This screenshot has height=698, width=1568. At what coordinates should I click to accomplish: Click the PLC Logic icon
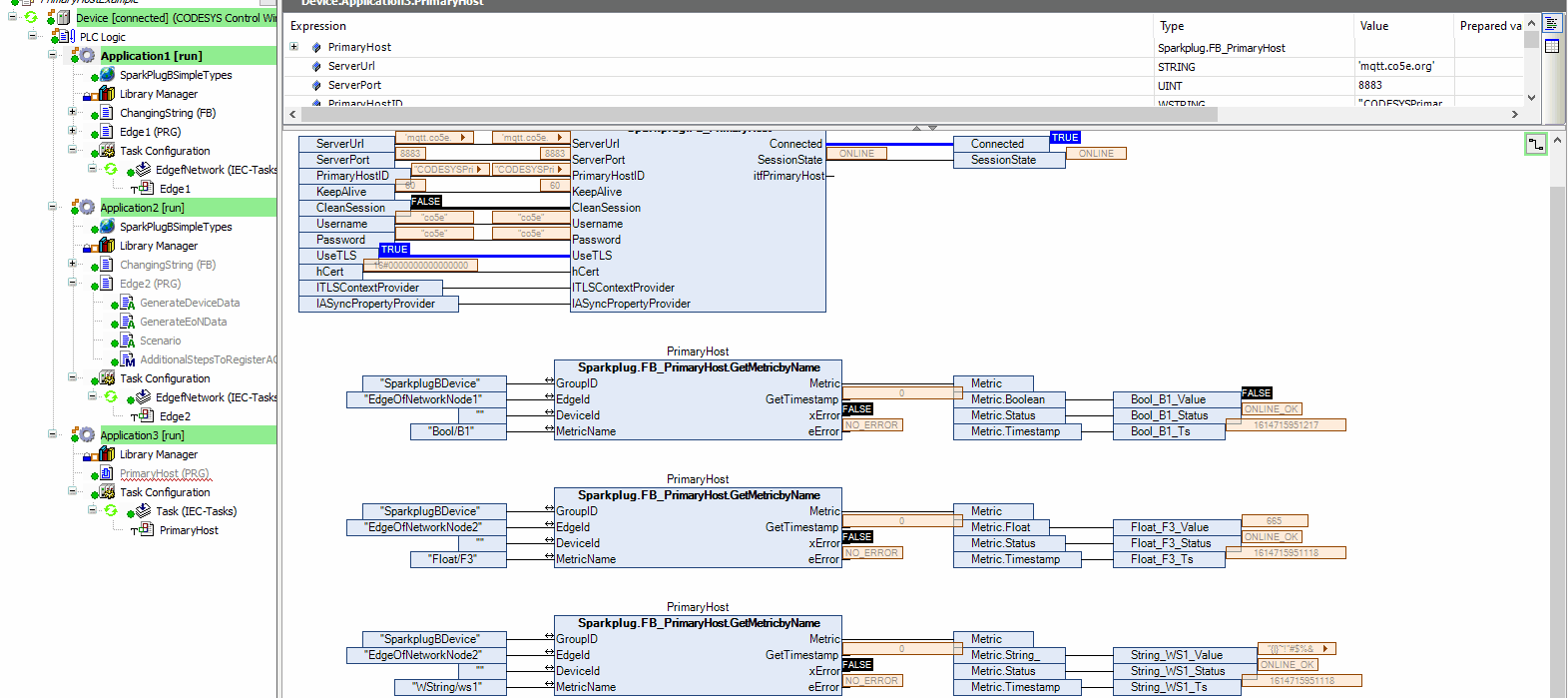[65, 37]
